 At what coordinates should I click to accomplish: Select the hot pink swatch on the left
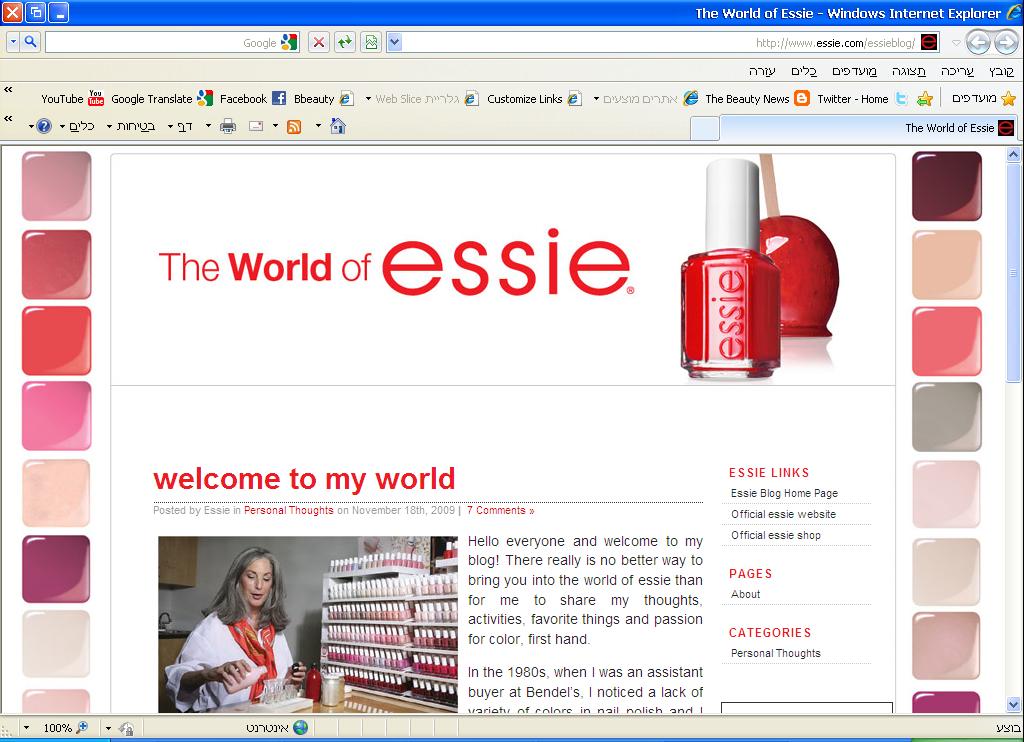56,416
